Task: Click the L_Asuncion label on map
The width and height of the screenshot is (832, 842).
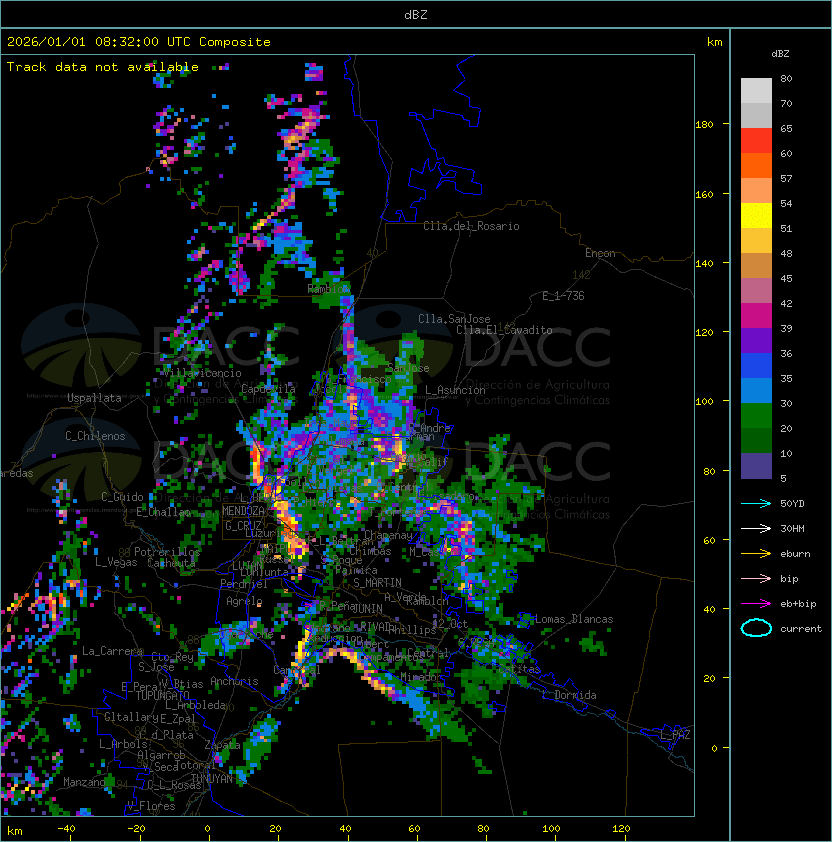Action: click(x=455, y=390)
